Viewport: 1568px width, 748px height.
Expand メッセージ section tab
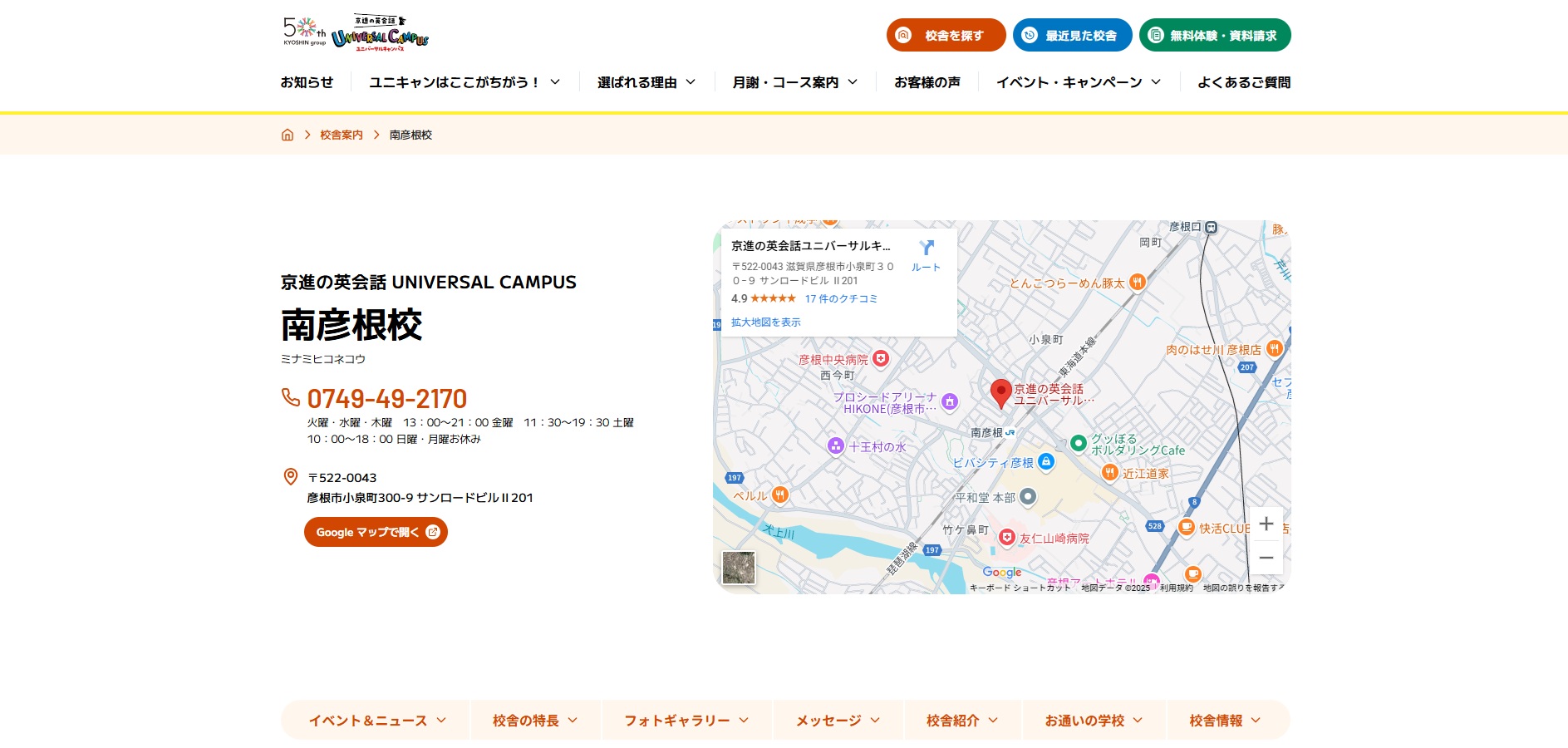tap(838, 721)
